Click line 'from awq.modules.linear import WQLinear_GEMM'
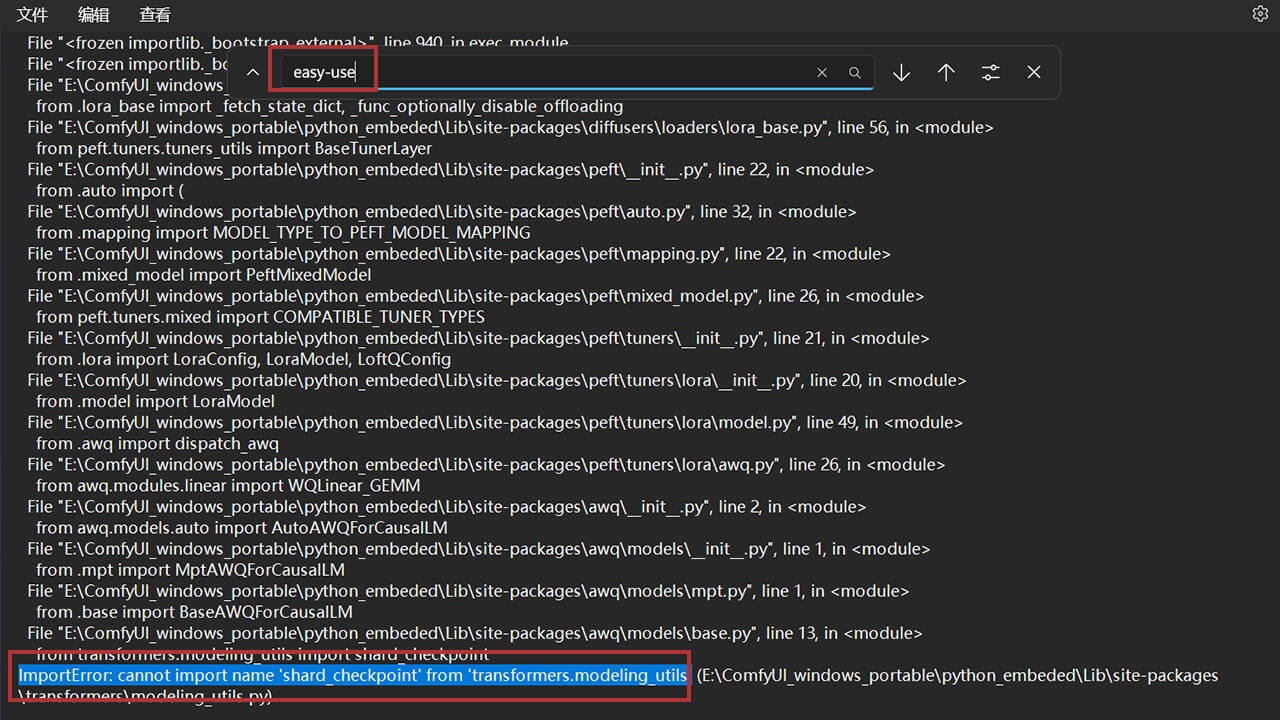1280x720 pixels. (x=228, y=485)
